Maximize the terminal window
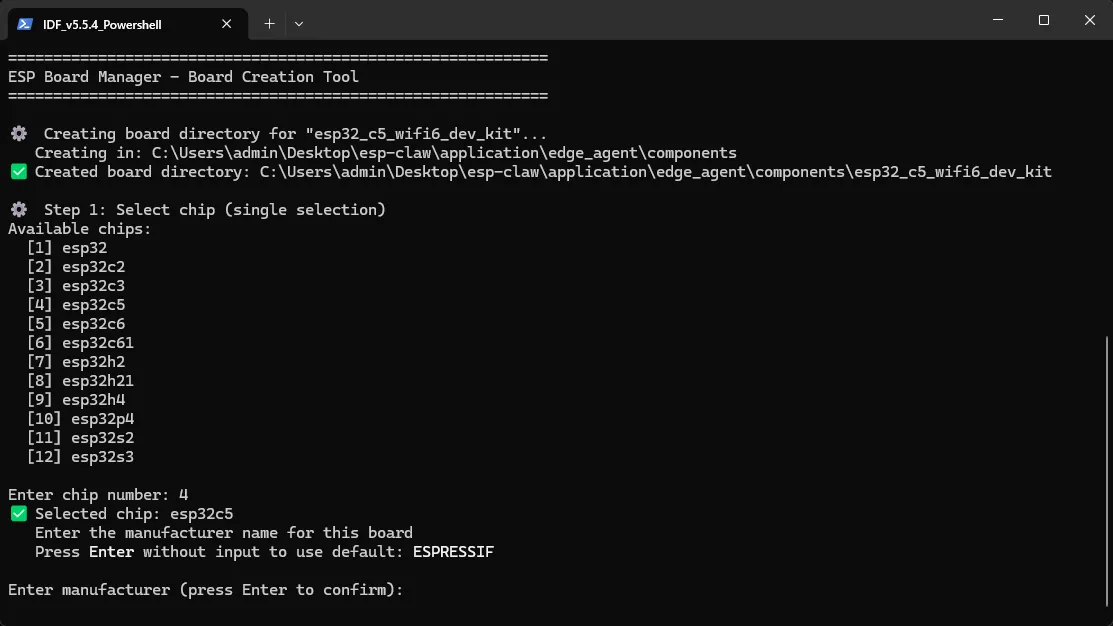Image resolution: width=1113 pixels, height=626 pixels. [x=1043, y=20]
